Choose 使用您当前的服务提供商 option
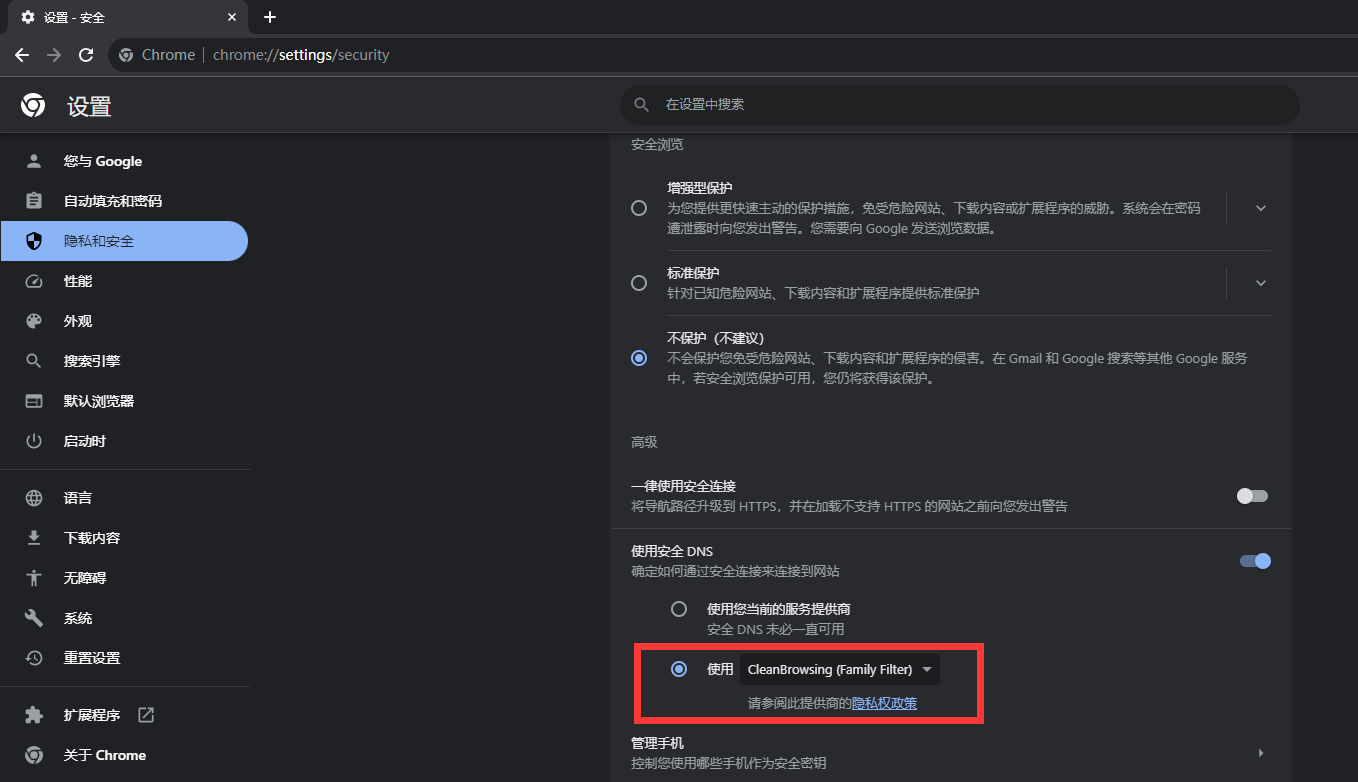This screenshot has height=782, width=1358. coord(679,609)
